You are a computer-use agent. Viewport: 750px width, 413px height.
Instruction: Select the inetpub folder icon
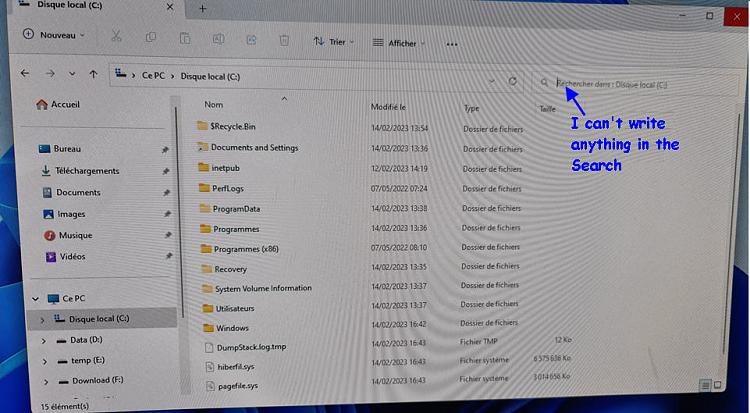click(x=203, y=167)
